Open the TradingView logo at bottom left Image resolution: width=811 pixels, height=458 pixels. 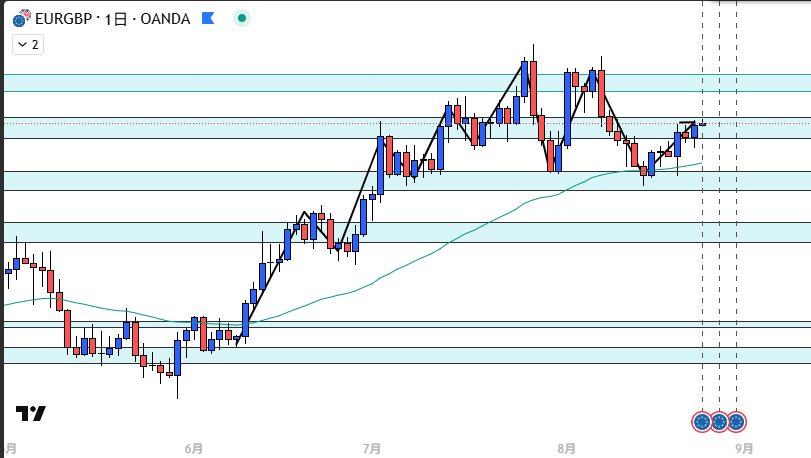pos(31,414)
